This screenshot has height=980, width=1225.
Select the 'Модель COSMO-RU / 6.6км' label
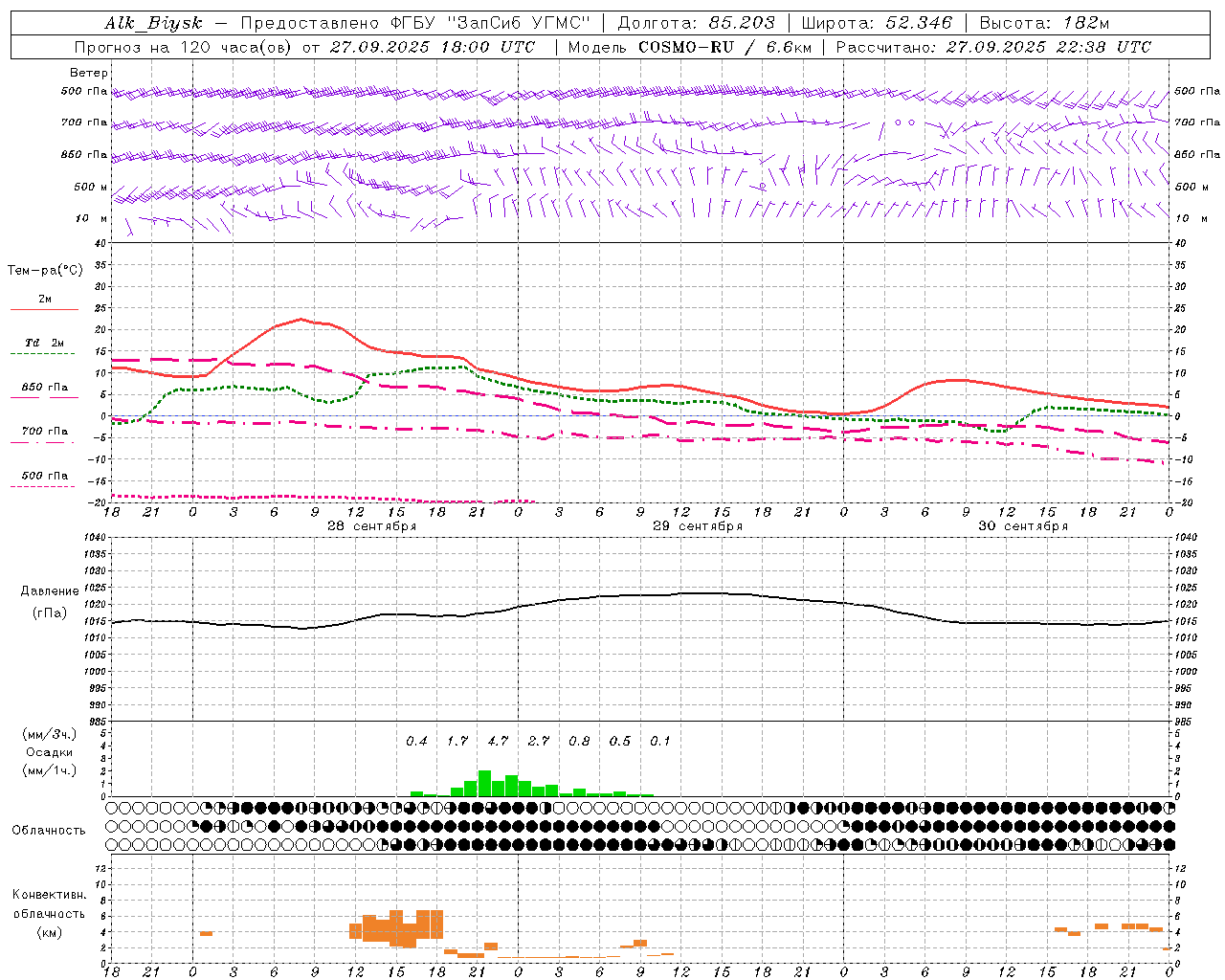click(x=689, y=47)
